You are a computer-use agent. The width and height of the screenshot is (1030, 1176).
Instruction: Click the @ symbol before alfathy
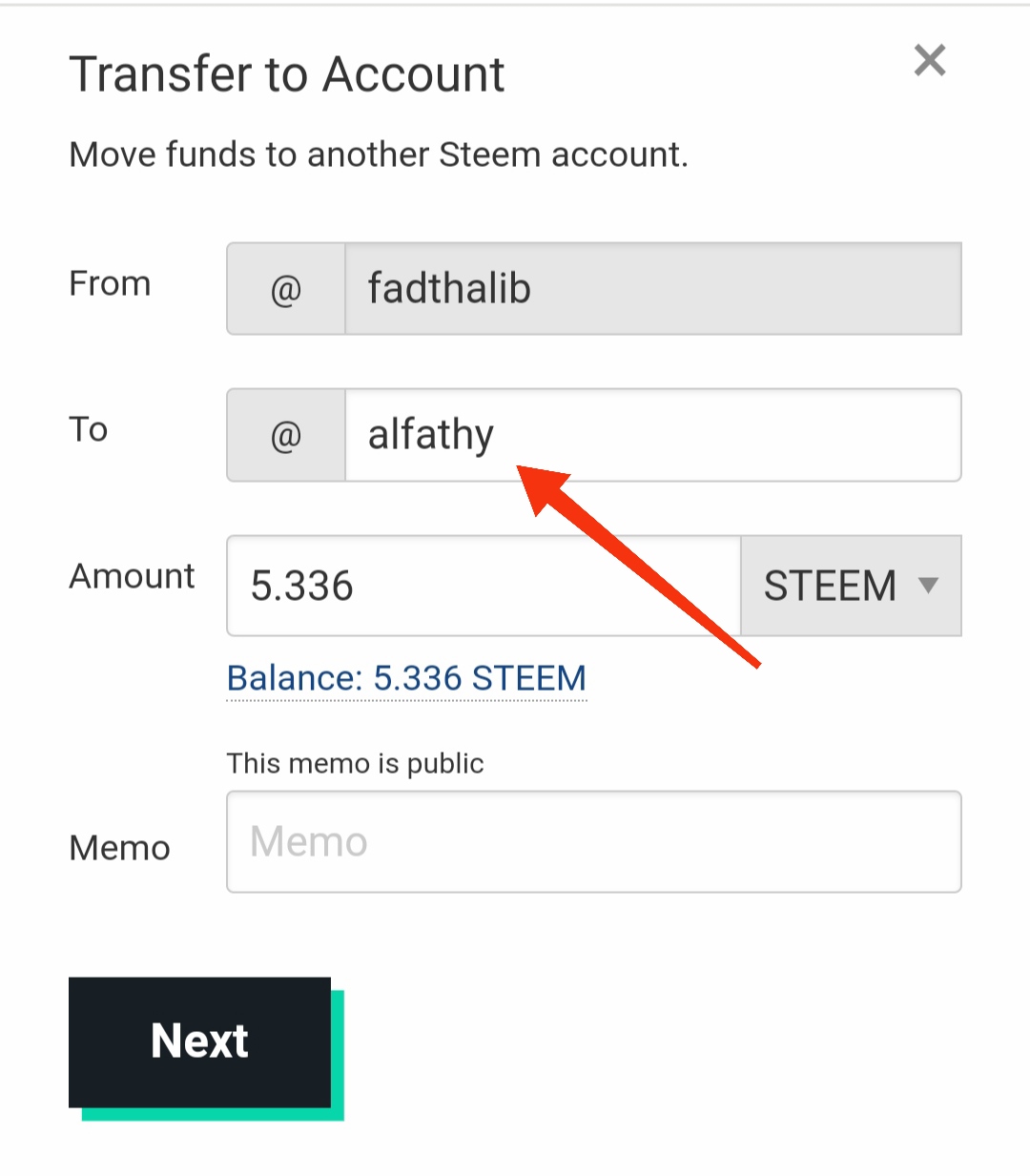(286, 436)
